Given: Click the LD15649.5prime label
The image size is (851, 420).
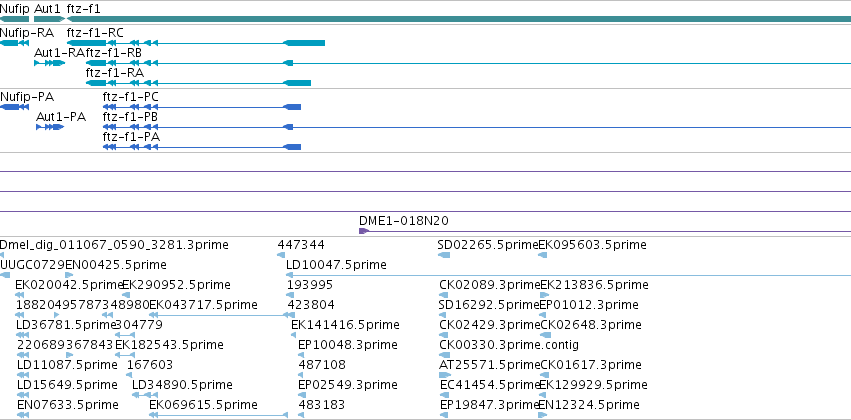Looking at the screenshot, I should tap(67, 385).
